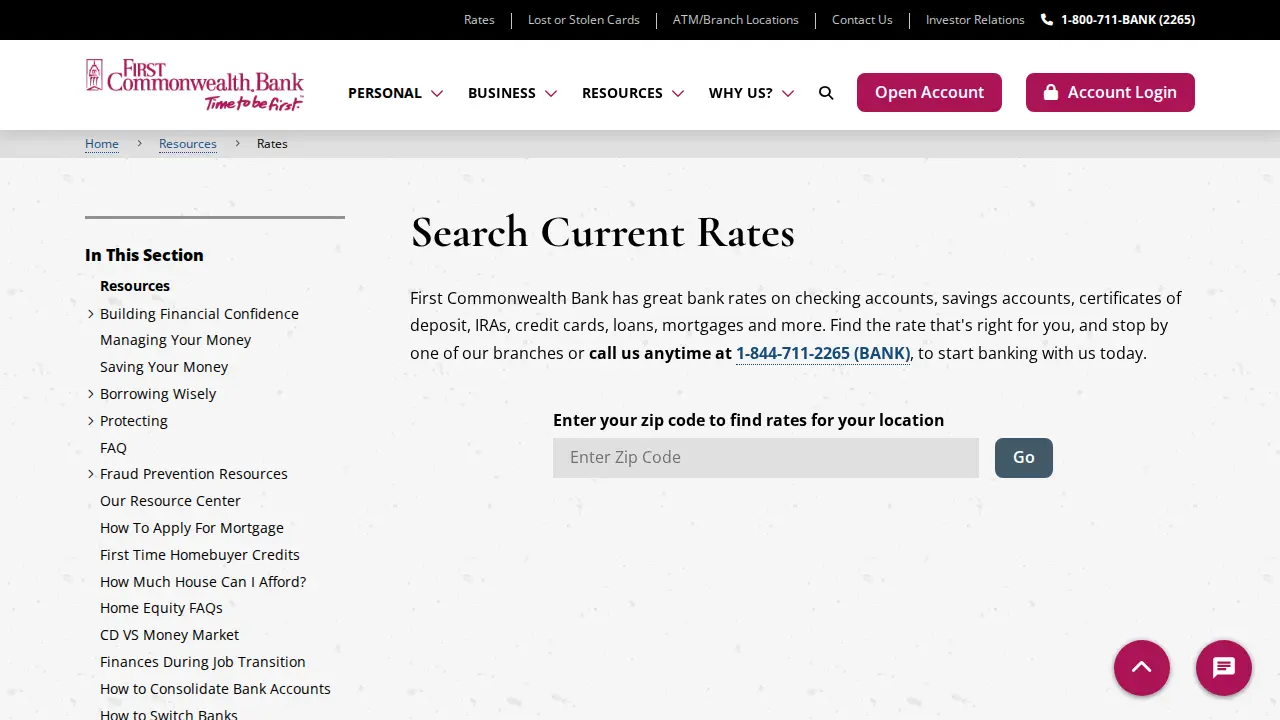The width and height of the screenshot is (1280, 720).
Task: Open the Borrowing Wisely link
Action: coord(158,394)
